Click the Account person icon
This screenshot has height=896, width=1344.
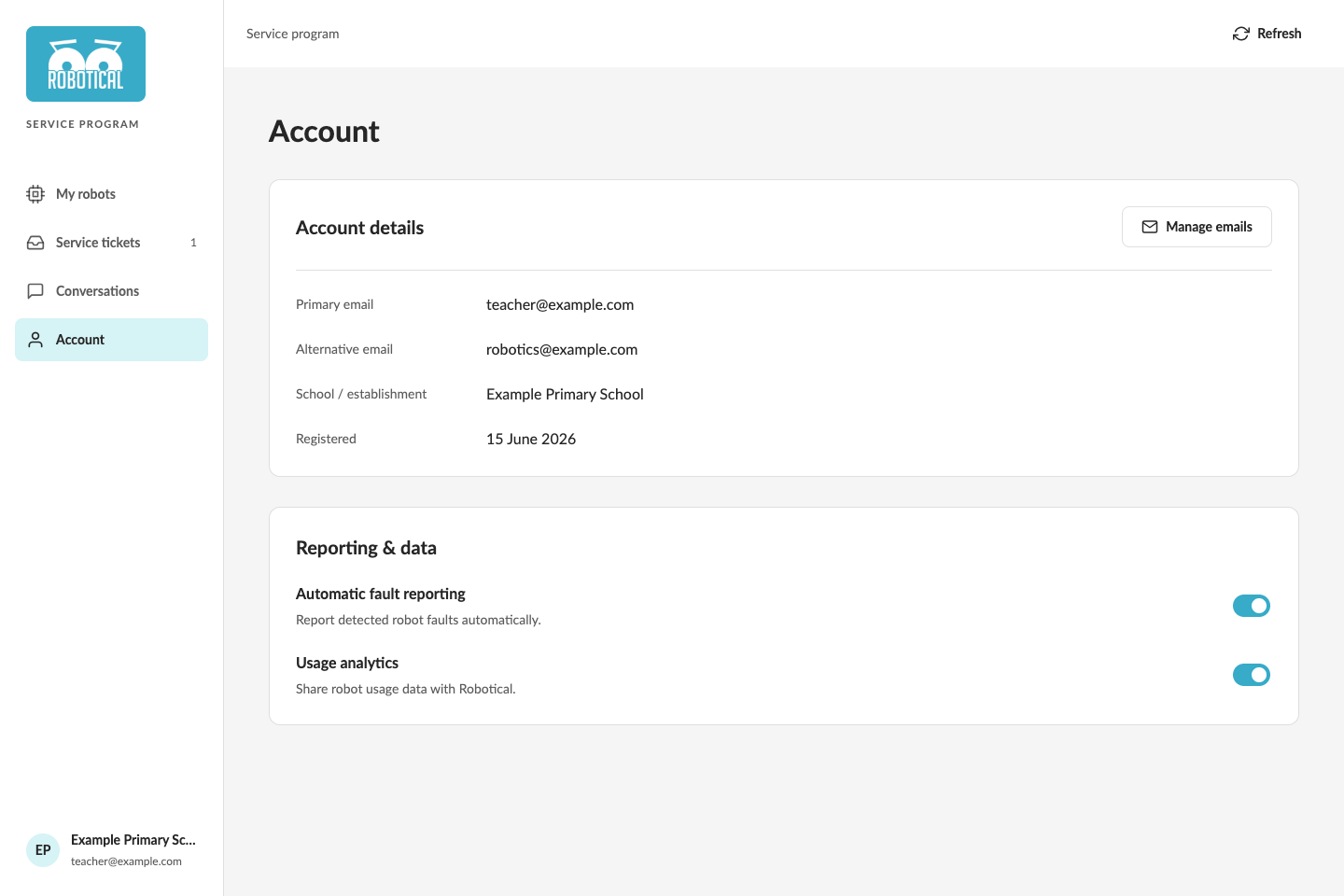coord(35,340)
